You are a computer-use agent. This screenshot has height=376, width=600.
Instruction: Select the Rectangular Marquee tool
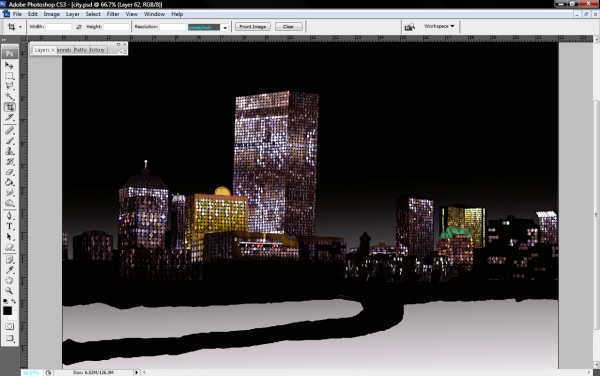[9, 76]
